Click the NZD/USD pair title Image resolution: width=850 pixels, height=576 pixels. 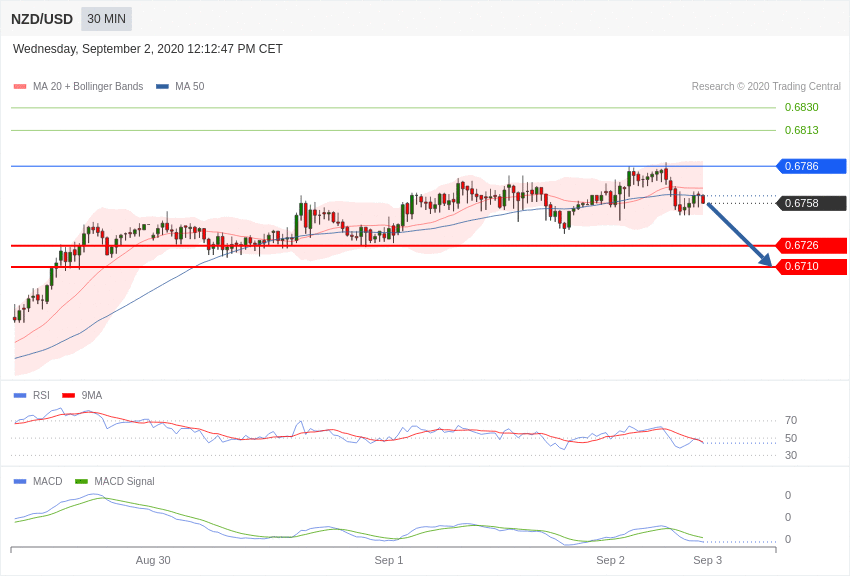pyautogui.click(x=42, y=19)
